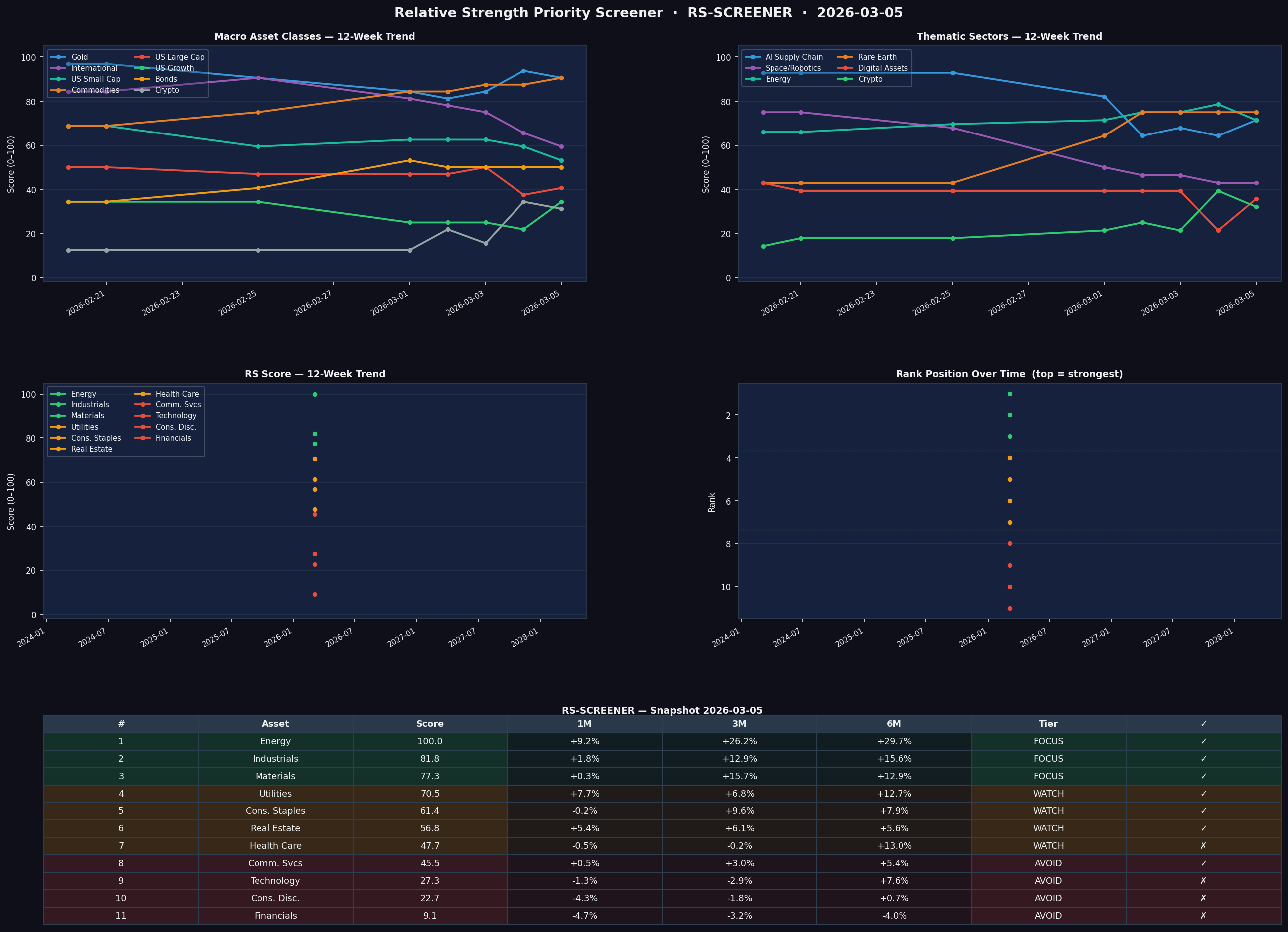Click the Industrials asset name cell
This screenshot has width=1288, height=932.
pos(275,759)
